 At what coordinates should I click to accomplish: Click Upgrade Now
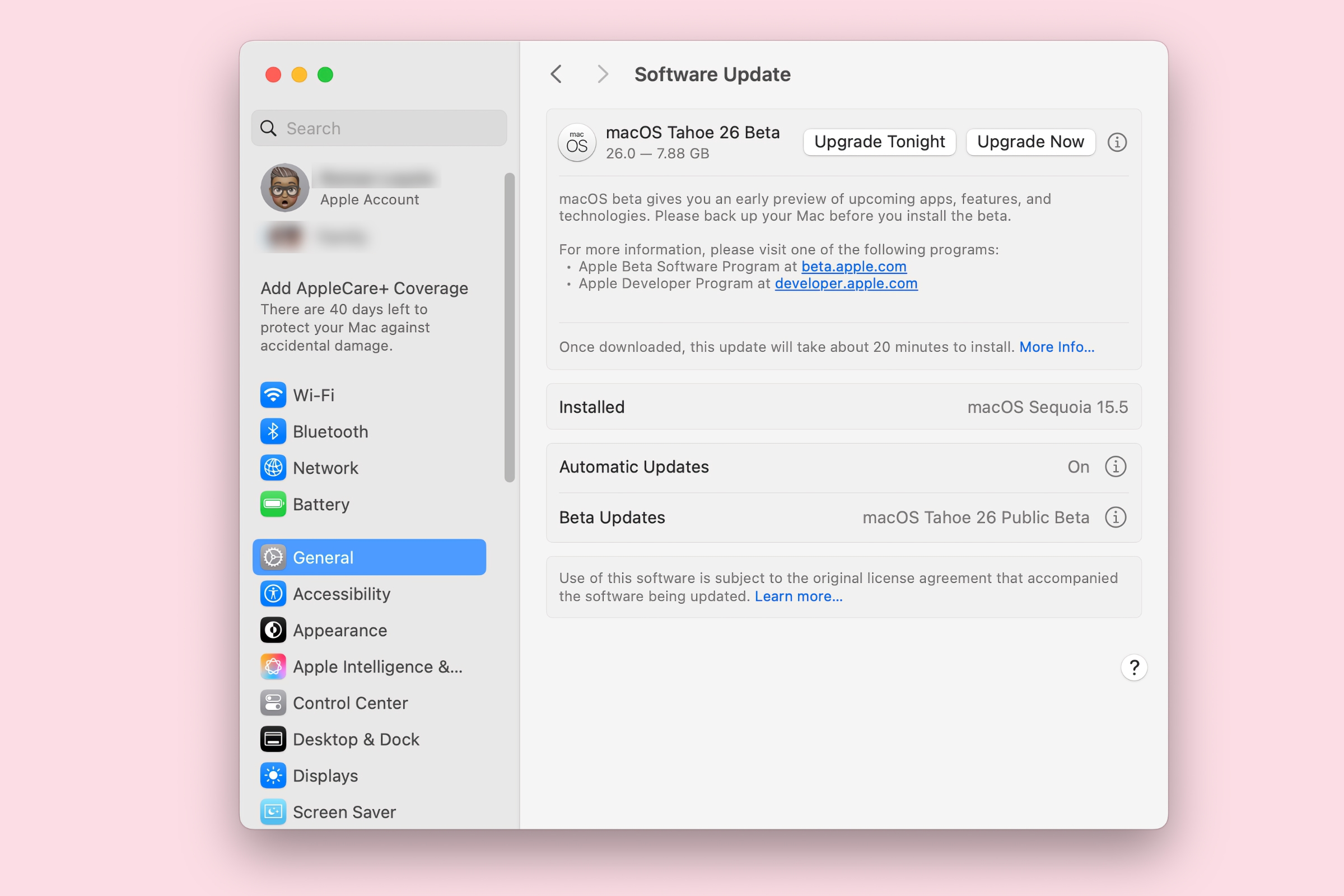coord(1030,142)
